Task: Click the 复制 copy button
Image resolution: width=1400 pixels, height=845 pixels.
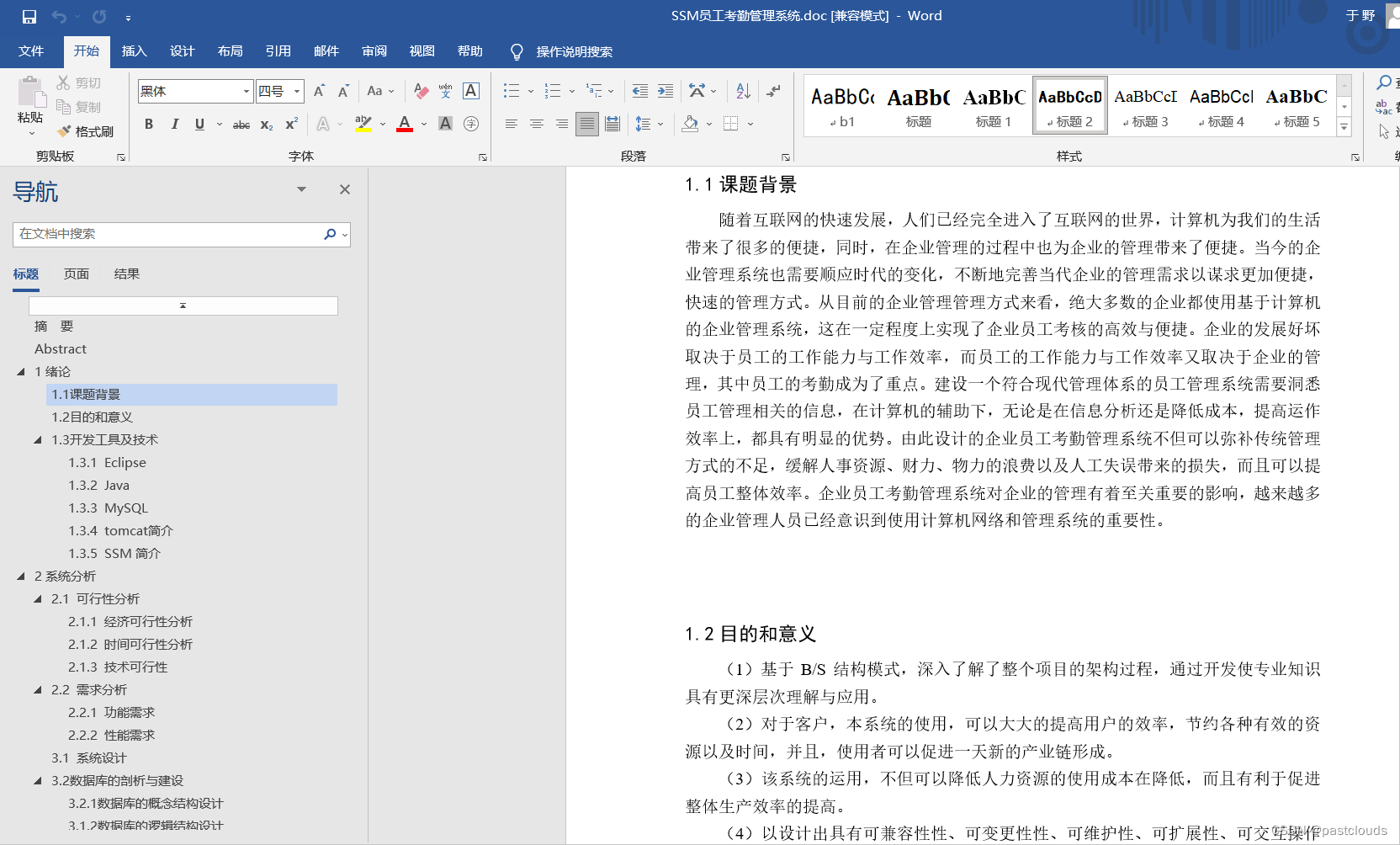Action: pos(85,107)
